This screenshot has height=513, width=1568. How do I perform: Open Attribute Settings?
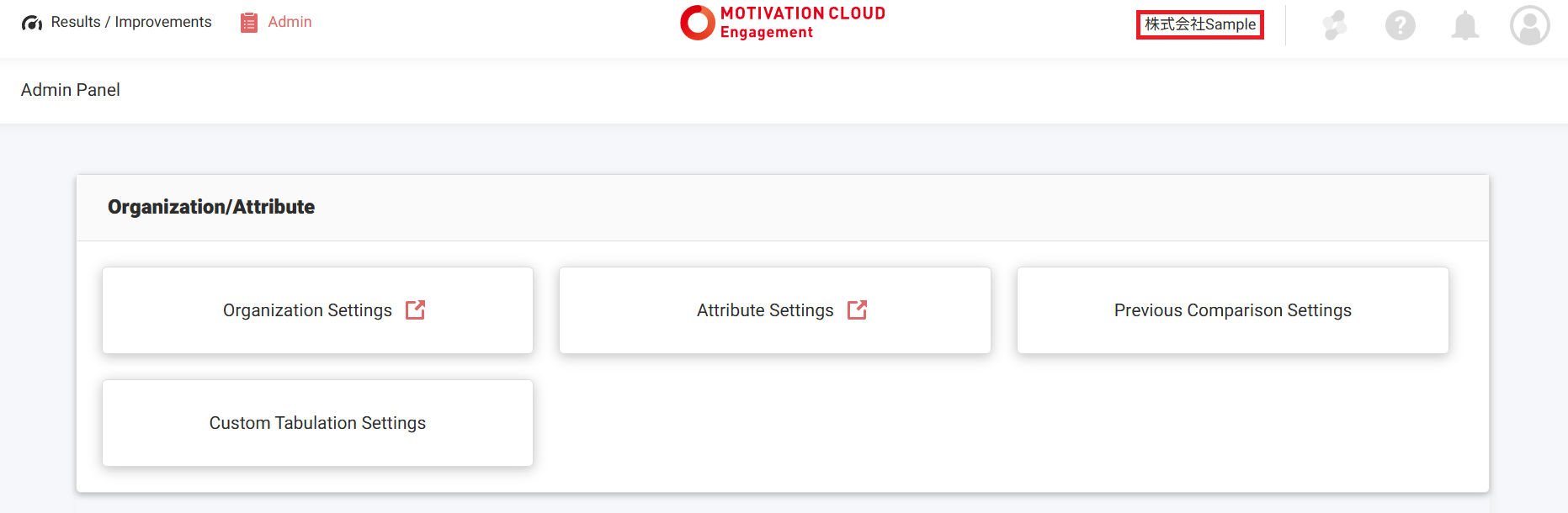point(765,310)
